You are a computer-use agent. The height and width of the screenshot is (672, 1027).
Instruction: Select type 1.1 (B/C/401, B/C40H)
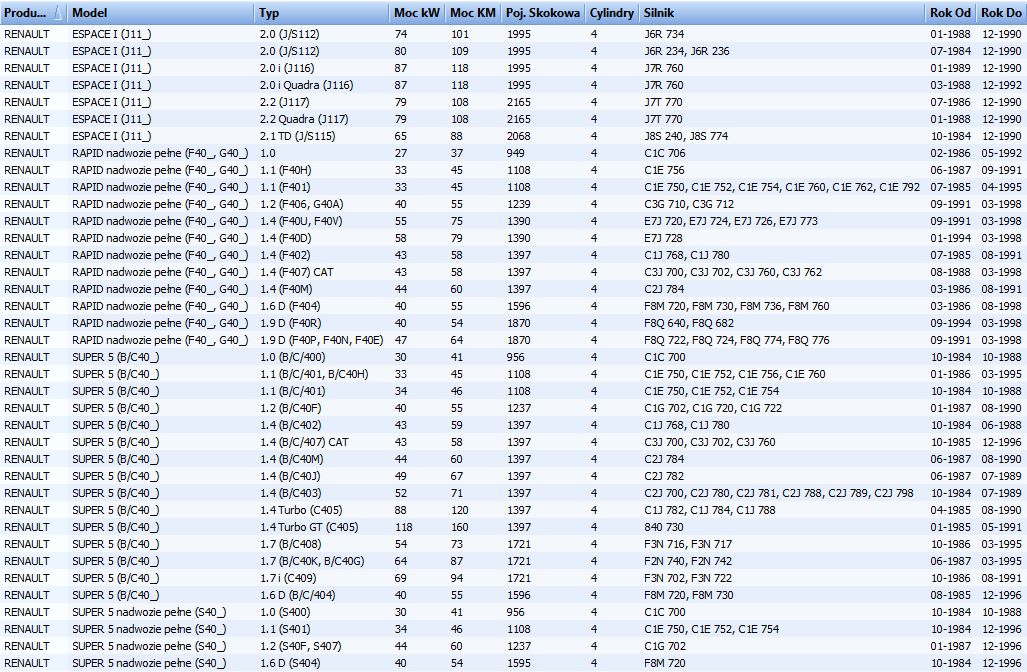point(314,375)
